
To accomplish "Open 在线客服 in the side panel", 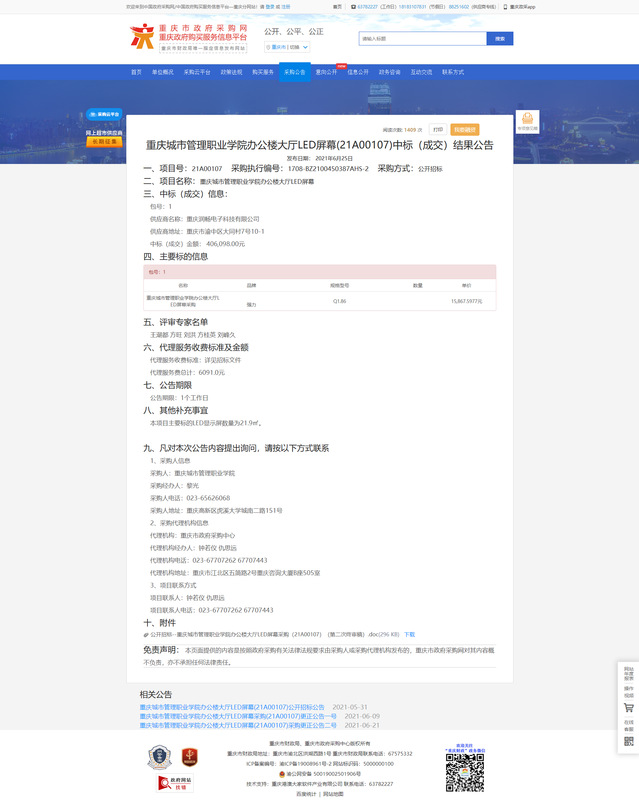I will pos(629,726).
